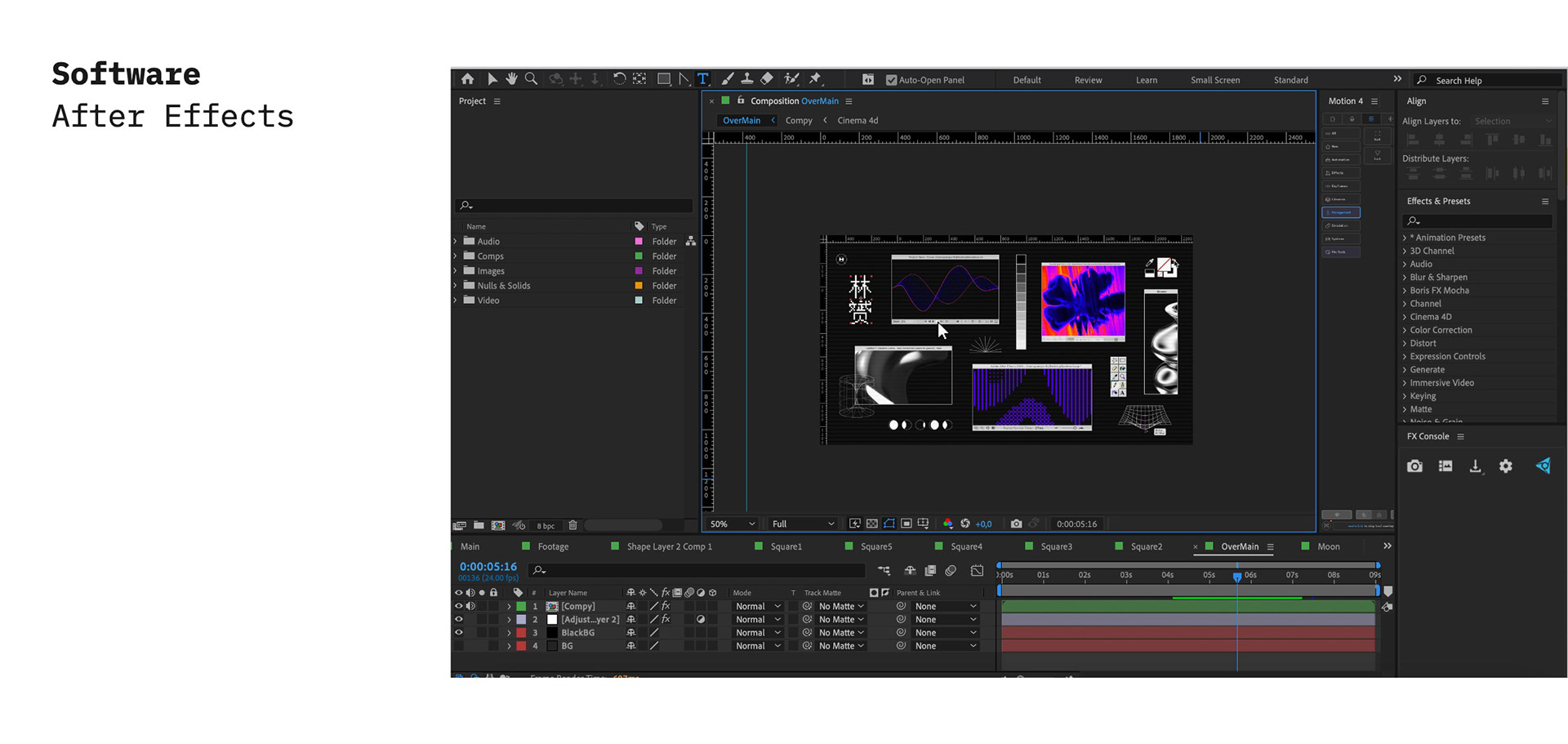Click the 8 bpc color depth button
The height and width of the screenshot is (744, 1568).
(x=546, y=525)
